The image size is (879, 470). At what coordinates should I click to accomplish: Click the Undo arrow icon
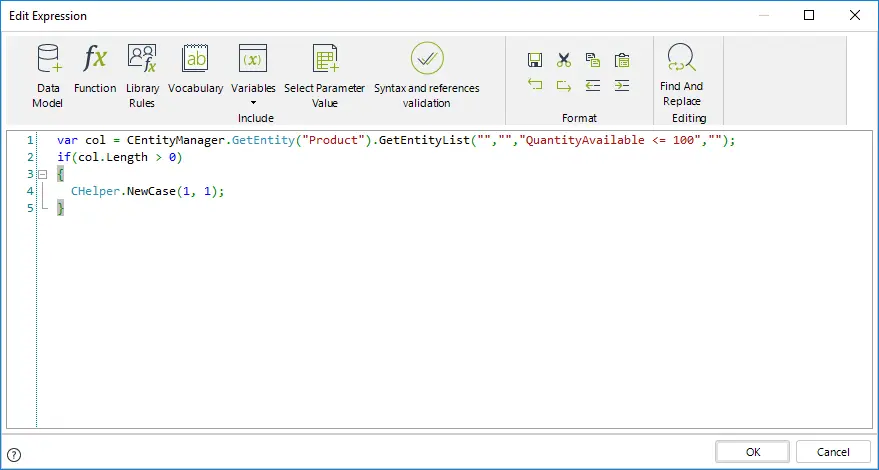(x=535, y=85)
